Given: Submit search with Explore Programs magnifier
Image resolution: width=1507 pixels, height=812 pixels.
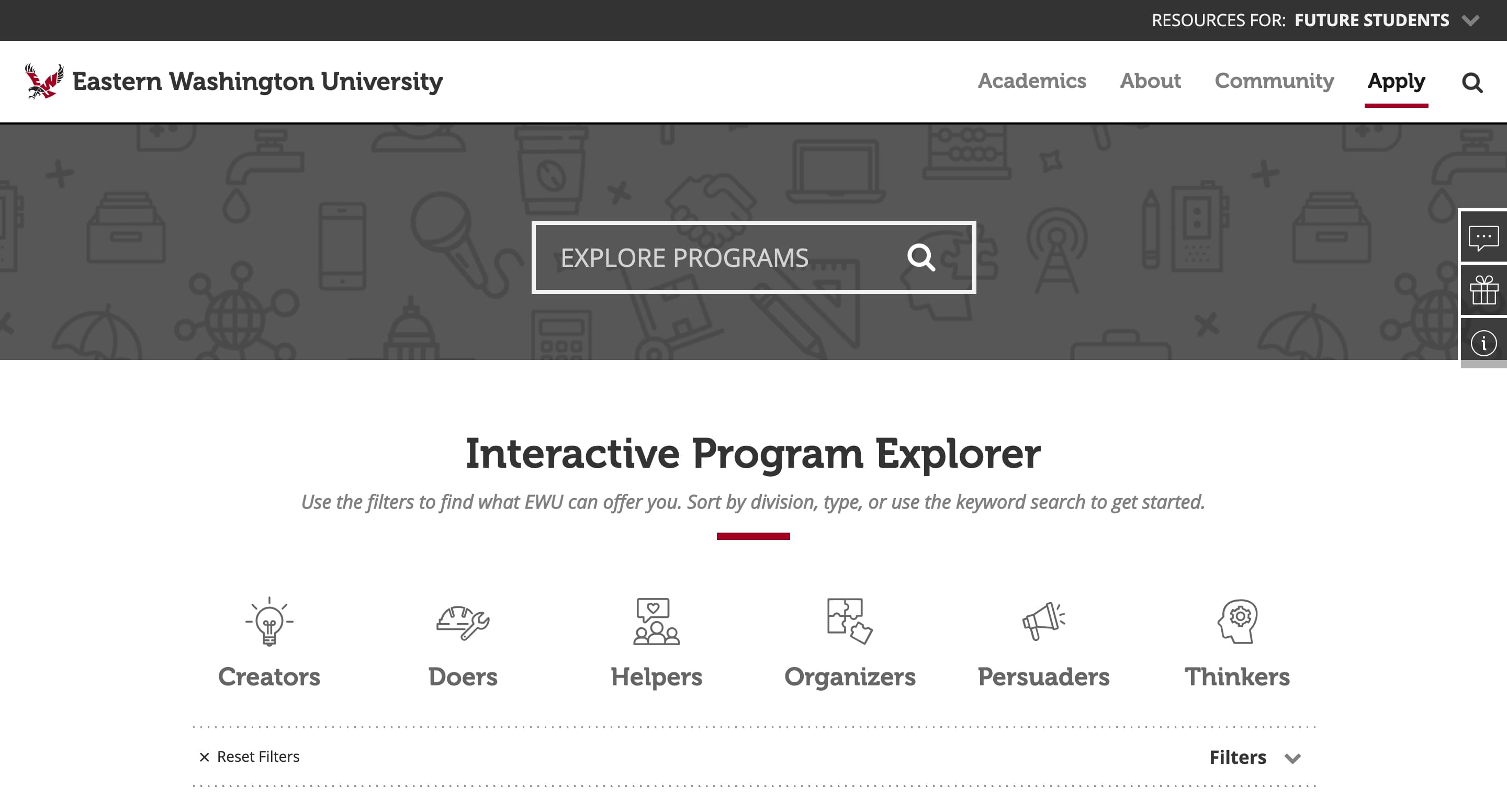Looking at the screenshot, I should coord(921,257).
